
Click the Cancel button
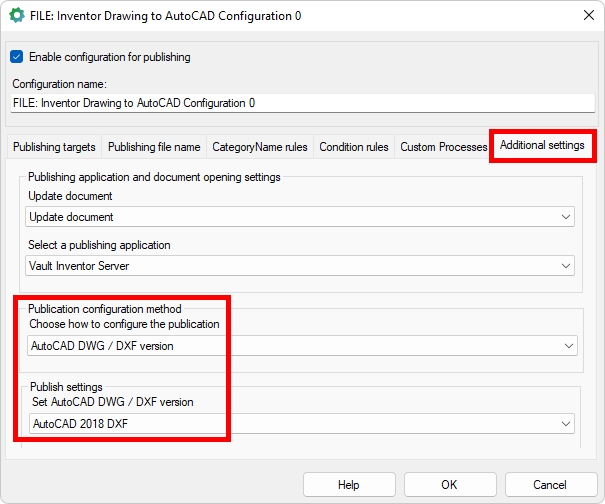(550, 485)
